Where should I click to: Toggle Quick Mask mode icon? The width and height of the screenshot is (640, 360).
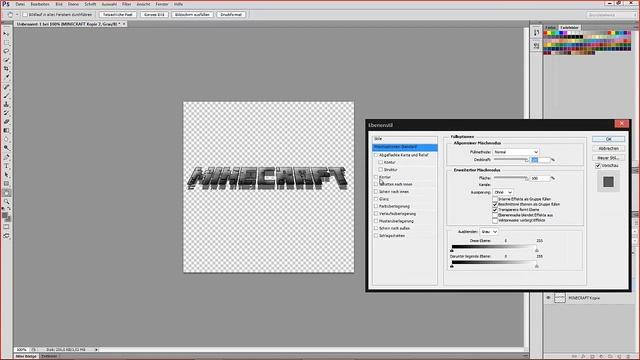pyautogui.click(x=6, y=227)
